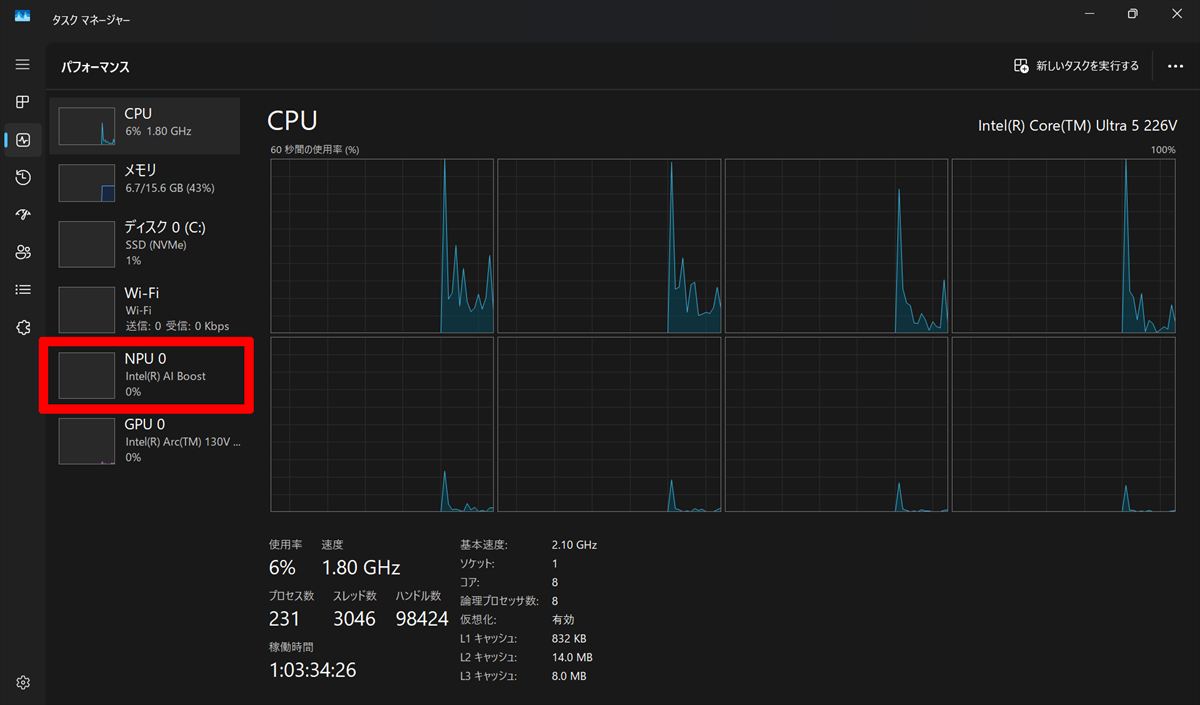Click the Task Manager title bar app icon
1200x705 pixels.
(x=22, y=16)
